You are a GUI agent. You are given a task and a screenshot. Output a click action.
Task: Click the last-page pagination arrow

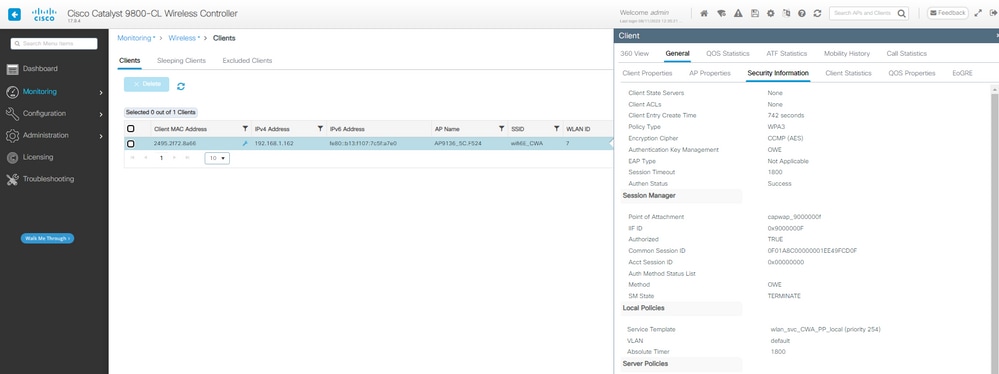point(187,158)
